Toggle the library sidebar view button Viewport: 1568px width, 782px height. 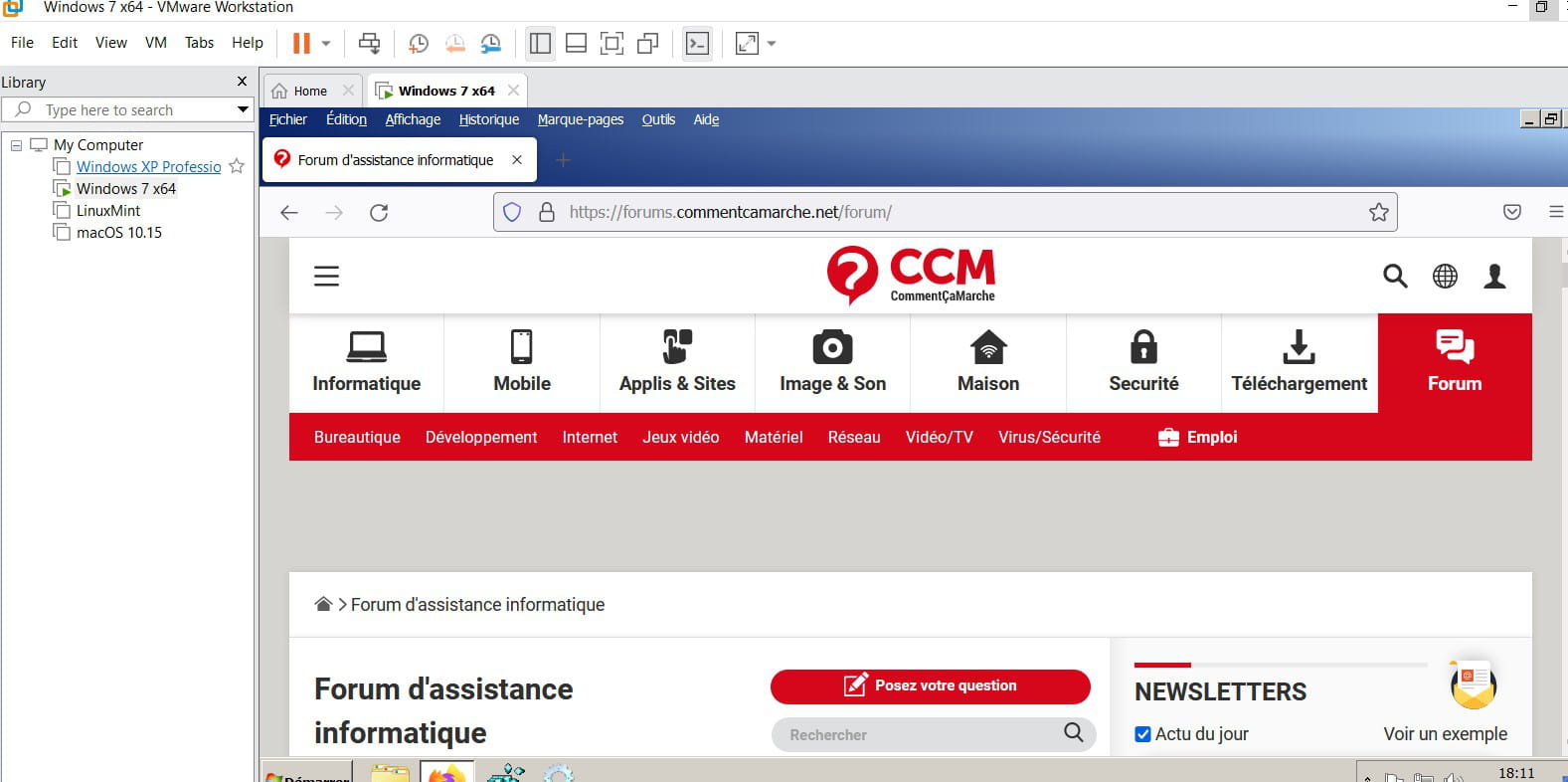point(540,43)
